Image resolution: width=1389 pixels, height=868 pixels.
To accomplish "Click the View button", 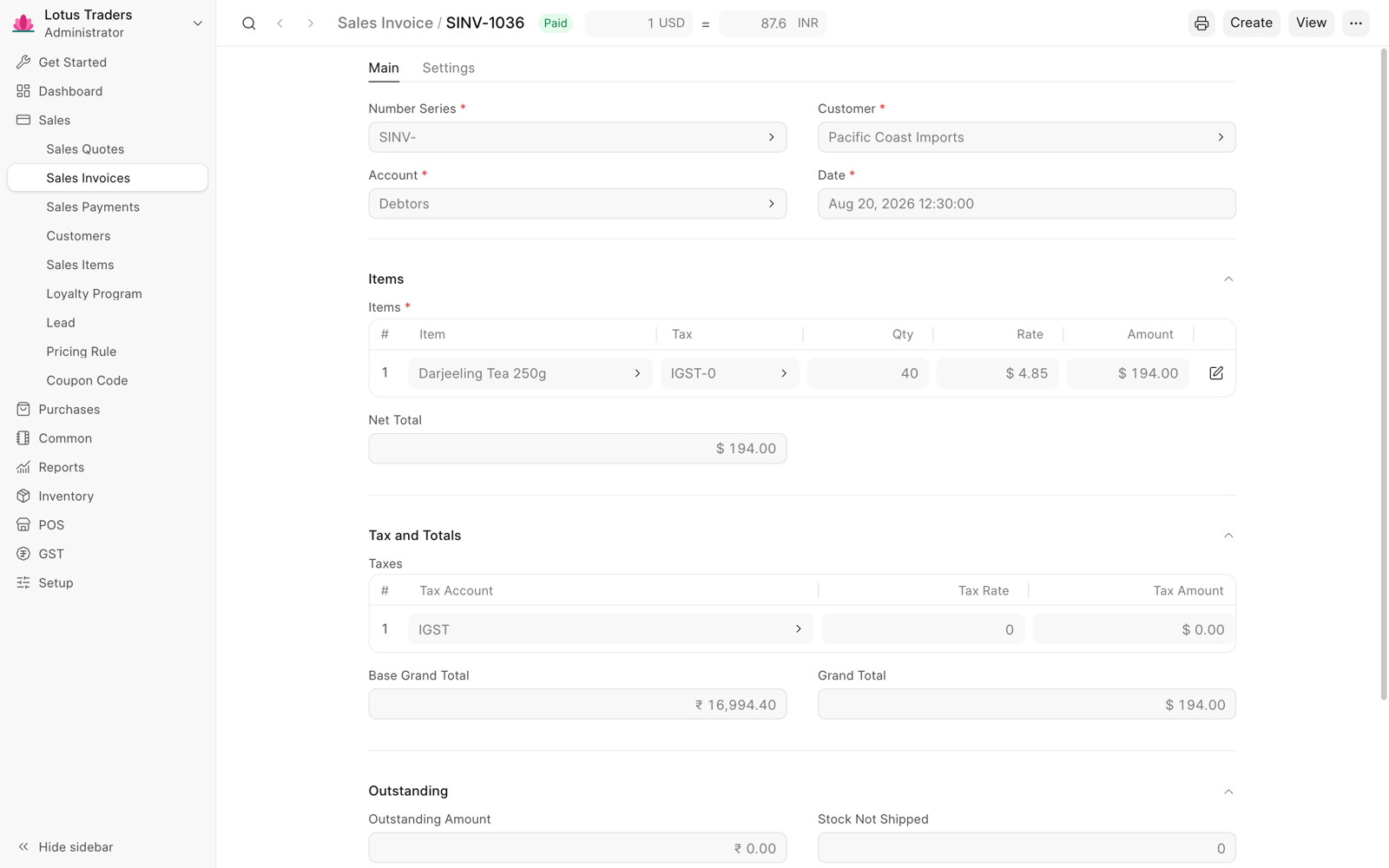I will click(x=1311, y=23).
